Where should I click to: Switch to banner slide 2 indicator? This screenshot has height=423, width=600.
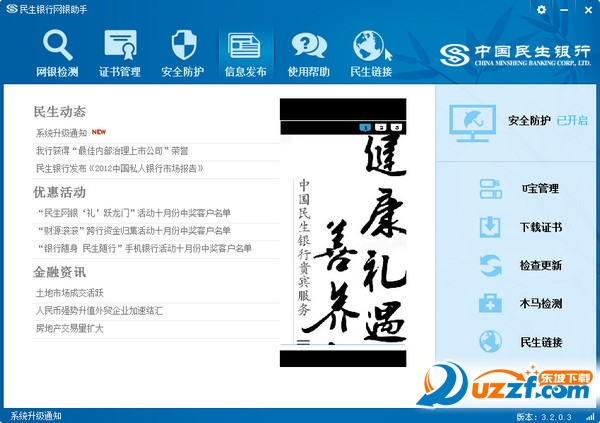[382, 128]
